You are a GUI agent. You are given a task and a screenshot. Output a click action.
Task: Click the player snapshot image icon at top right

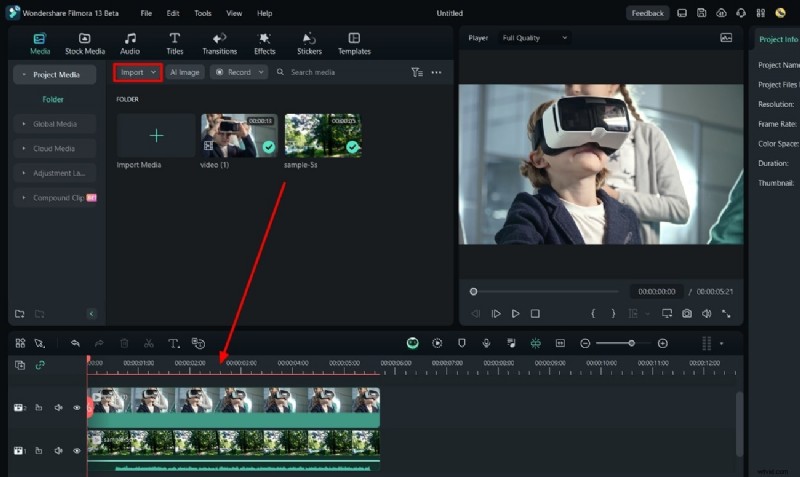(726, 38)
